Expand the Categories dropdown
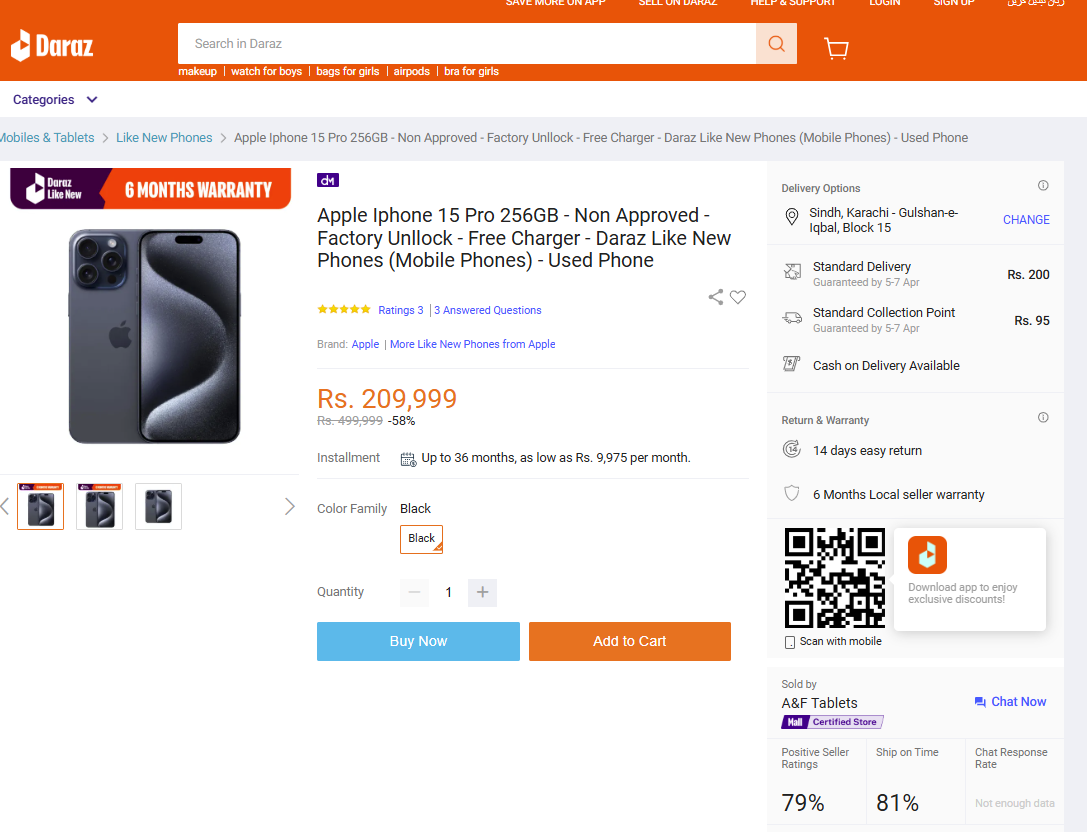Viewport: 1087px width, 832px height. (x=55, y=100)
